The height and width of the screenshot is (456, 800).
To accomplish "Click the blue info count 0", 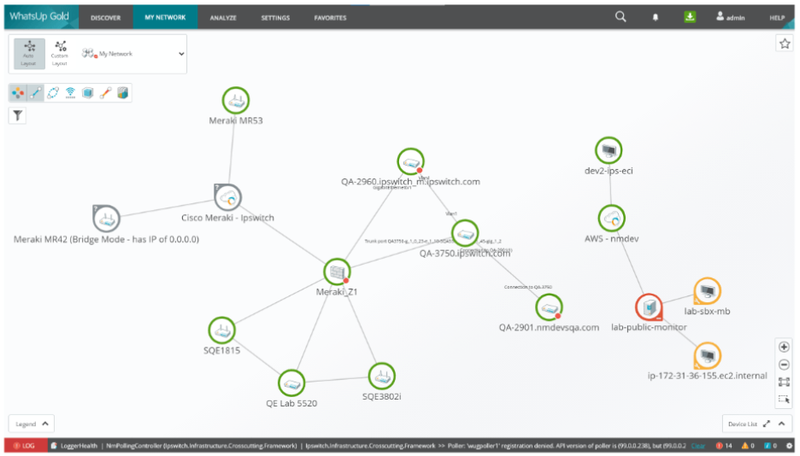I will click(771, 446).
